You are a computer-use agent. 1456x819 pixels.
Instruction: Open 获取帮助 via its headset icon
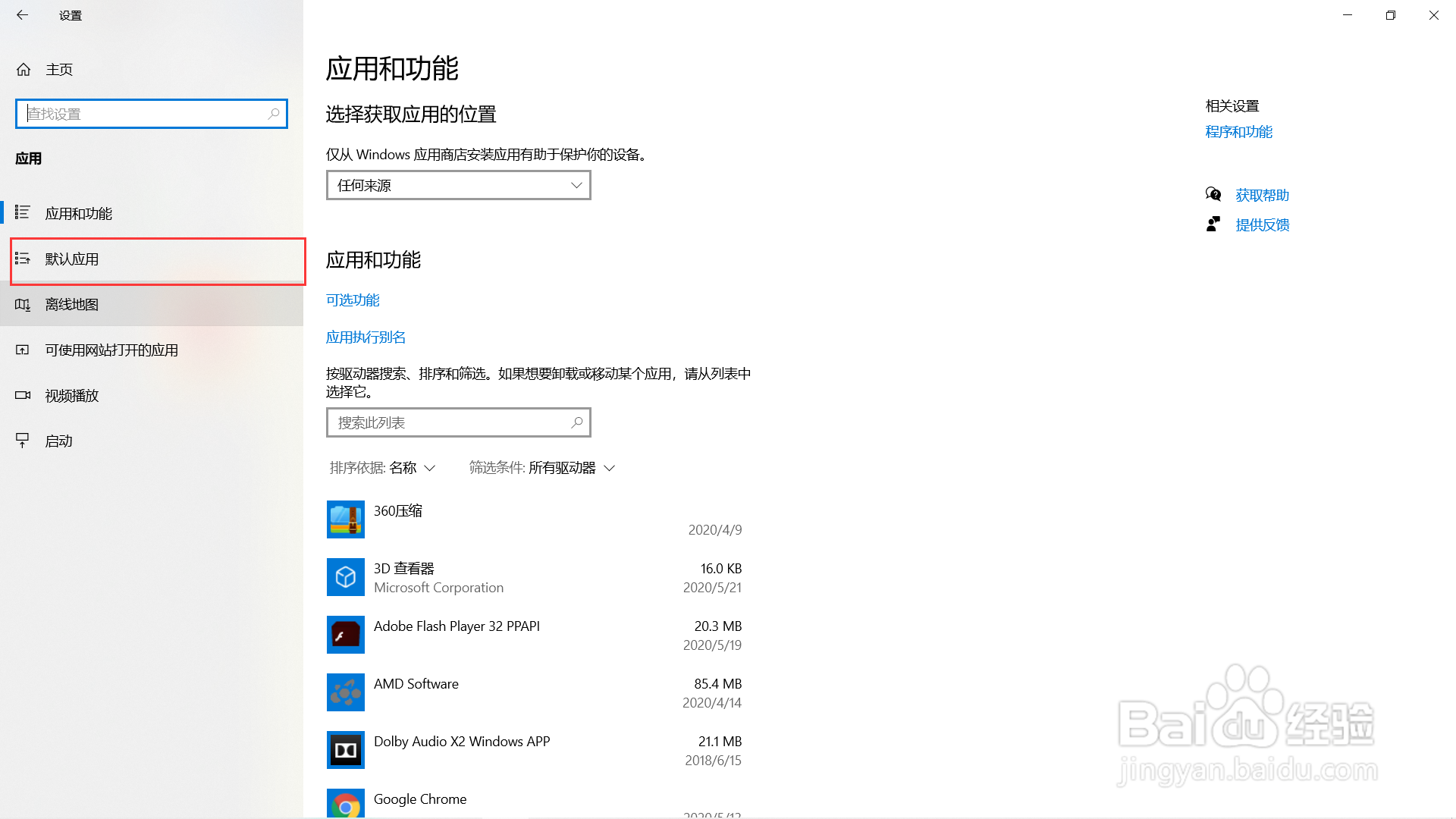point(1214,194)
